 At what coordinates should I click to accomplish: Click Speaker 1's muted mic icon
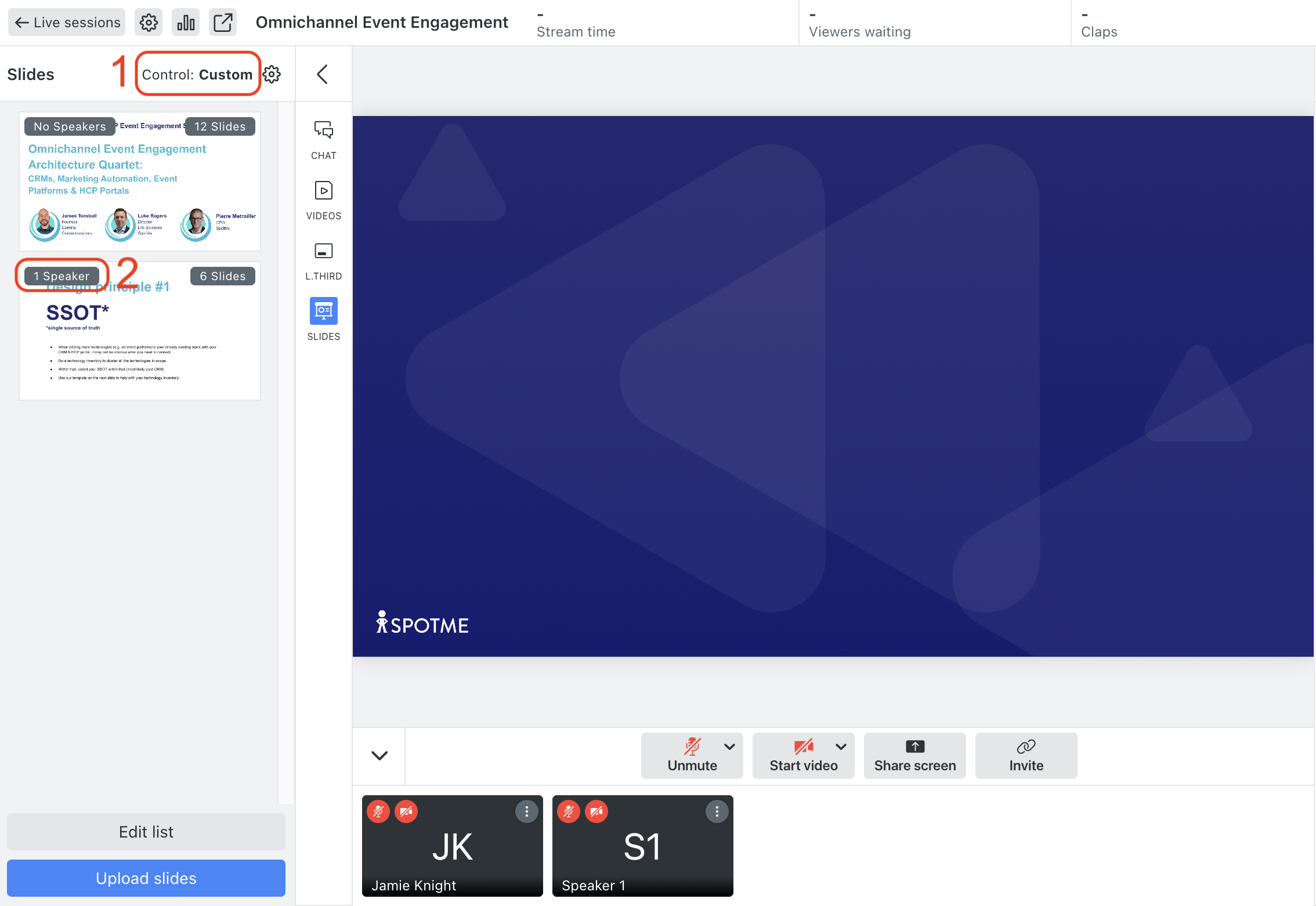569,811
